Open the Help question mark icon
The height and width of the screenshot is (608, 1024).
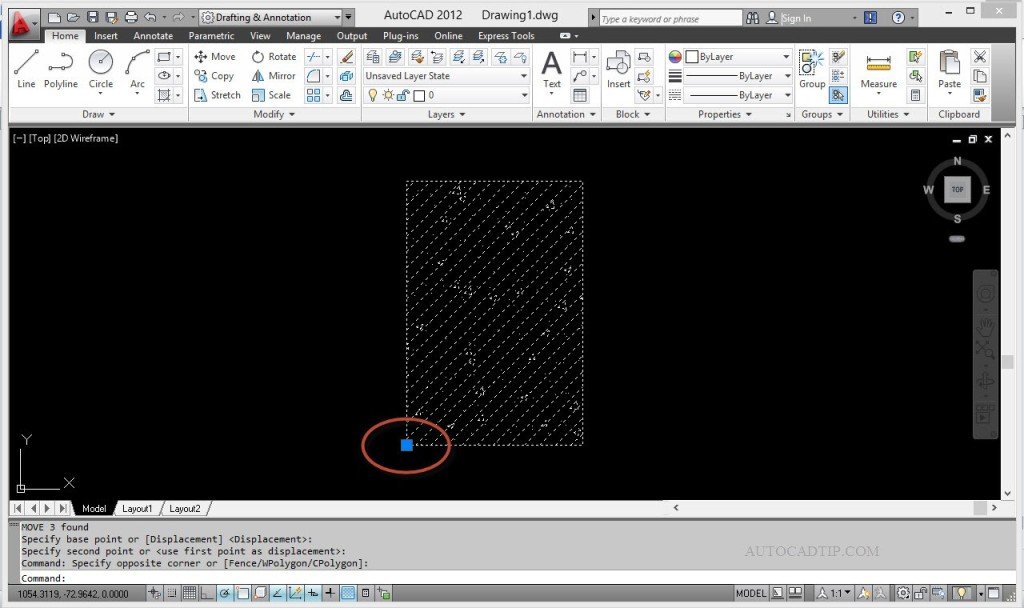[899, 18]
